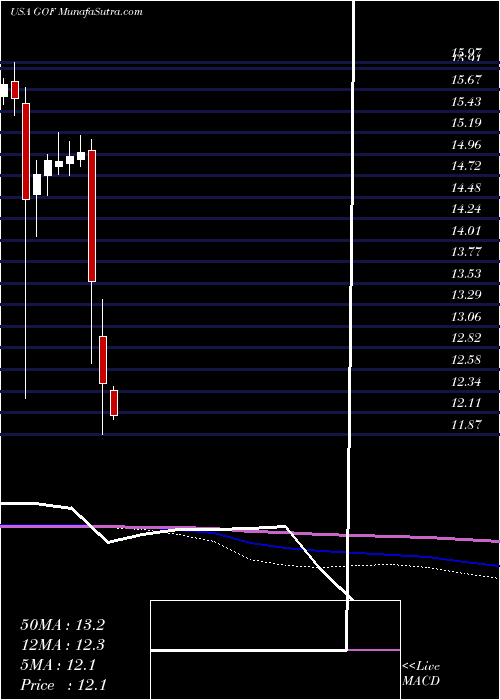Click the 14.72 price axis label
Screen dimensions: 500x700
(467, 166)
